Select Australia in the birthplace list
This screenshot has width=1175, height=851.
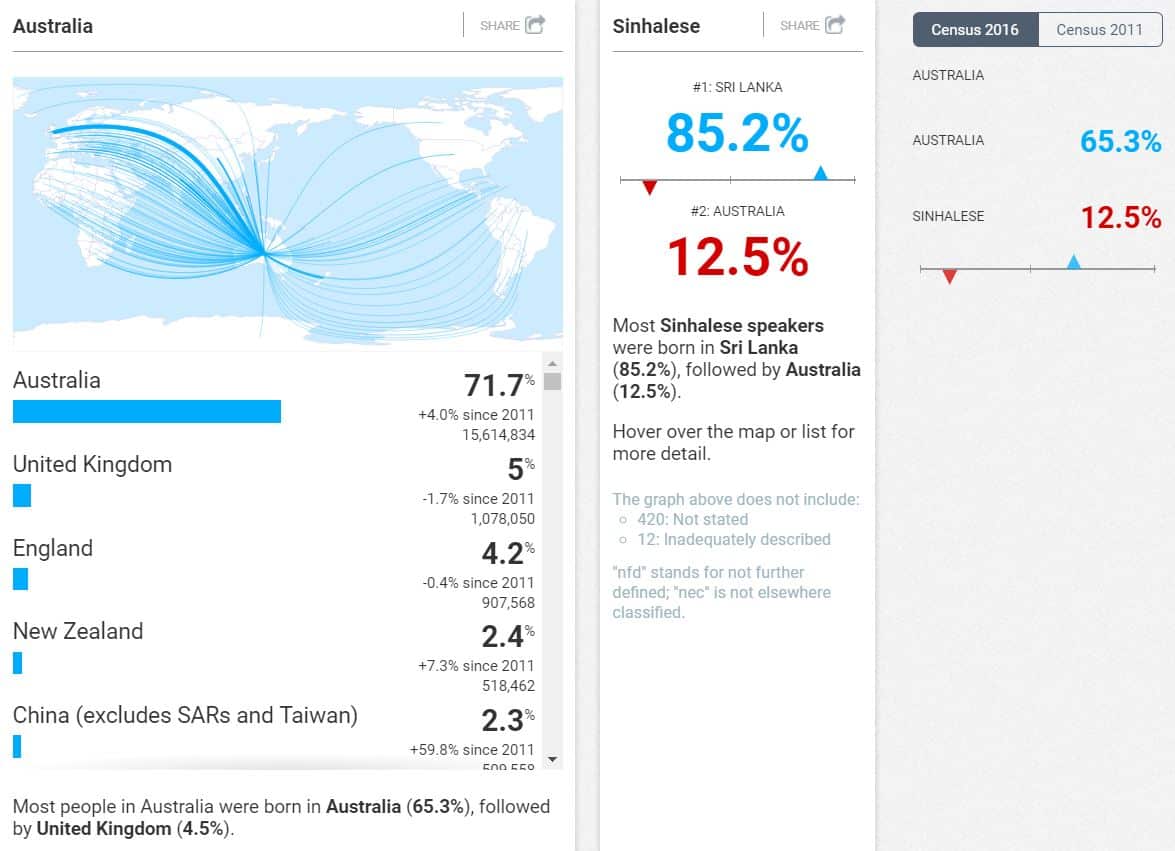click(x=57, y=380)
